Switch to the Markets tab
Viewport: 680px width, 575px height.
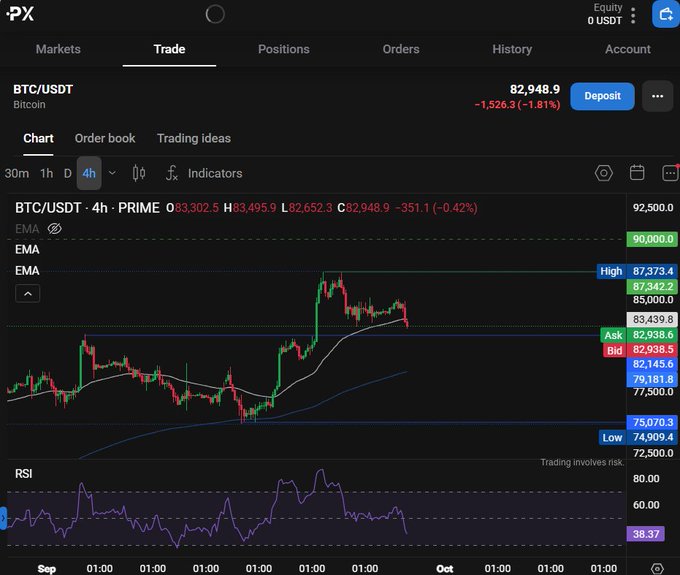click(x=58, y=49)
